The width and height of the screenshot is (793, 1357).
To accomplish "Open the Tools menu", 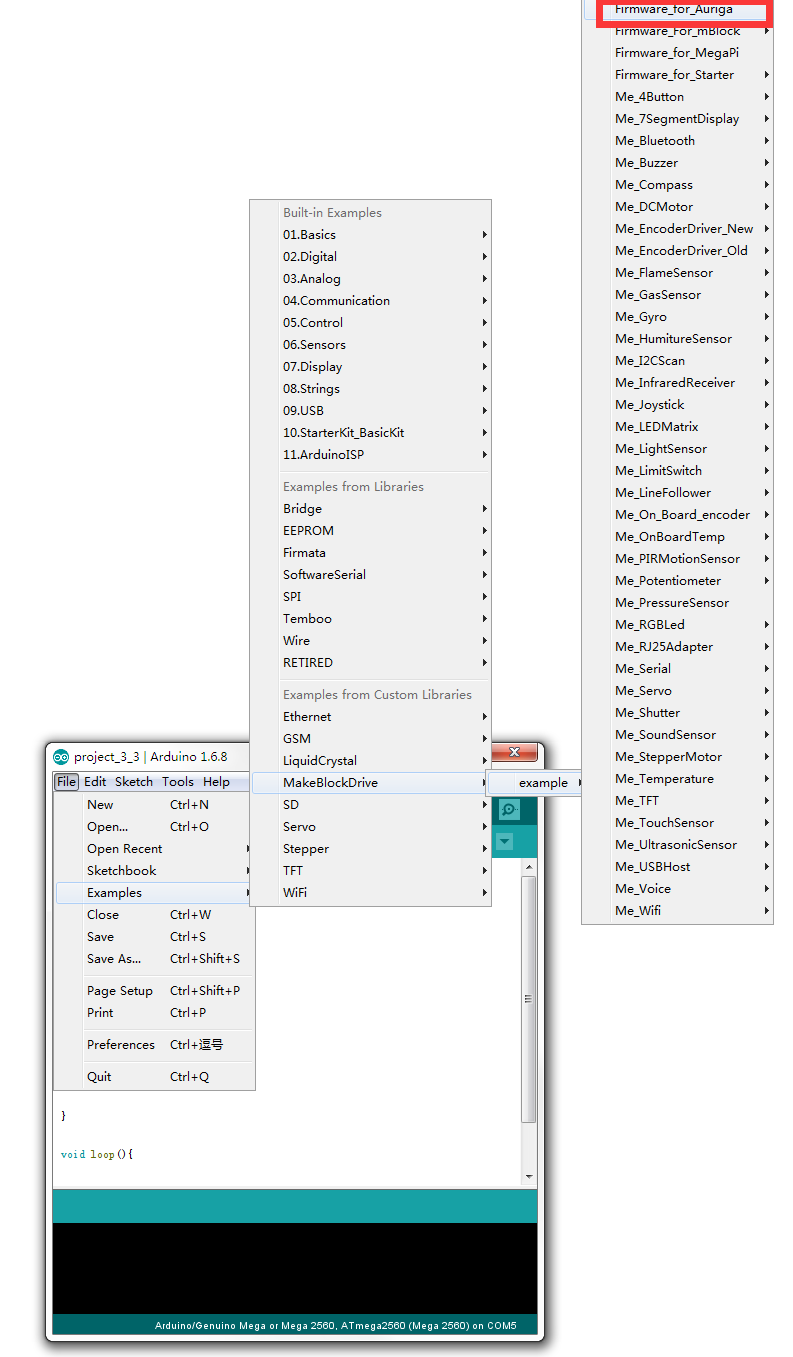I will click(x=178, y=782).
